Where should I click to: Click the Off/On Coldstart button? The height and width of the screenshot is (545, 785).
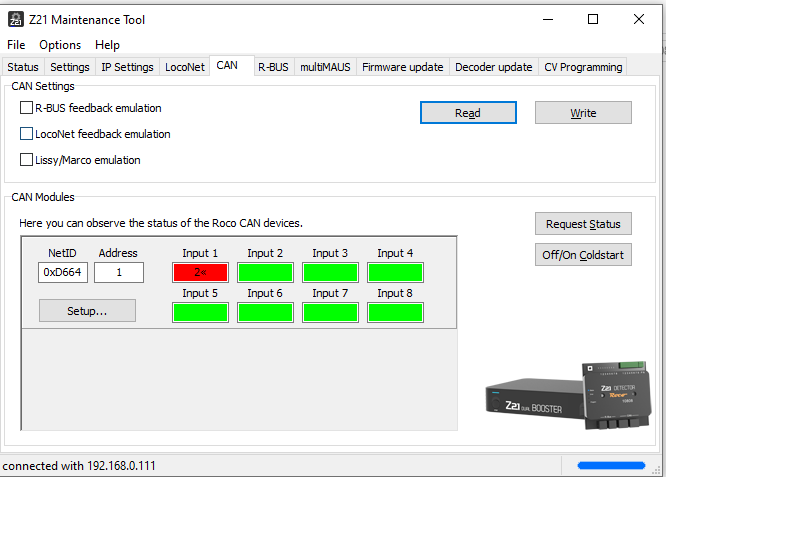pyautogui.click(x=583, y=255)
